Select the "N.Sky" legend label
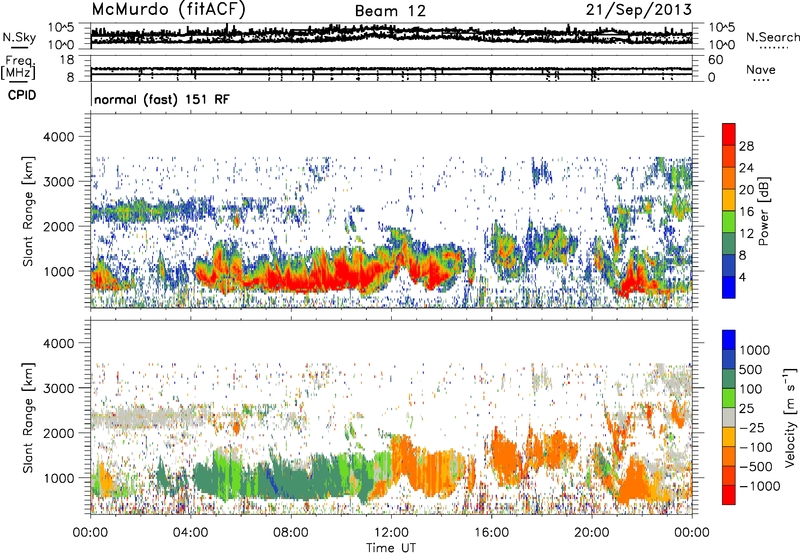800x554 pixels. (x=19, y=37)
